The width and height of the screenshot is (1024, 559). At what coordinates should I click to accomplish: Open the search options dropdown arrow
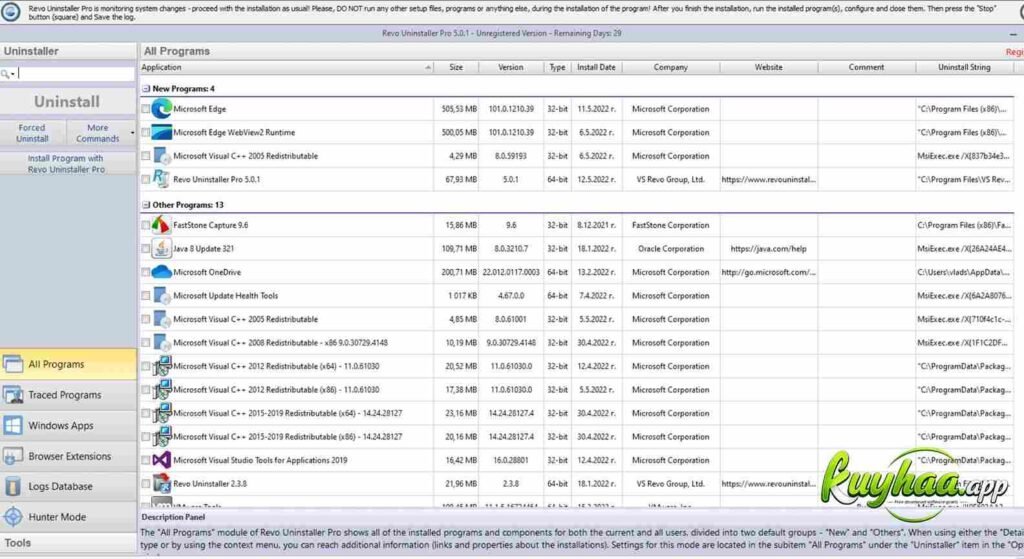click(12, 74)
